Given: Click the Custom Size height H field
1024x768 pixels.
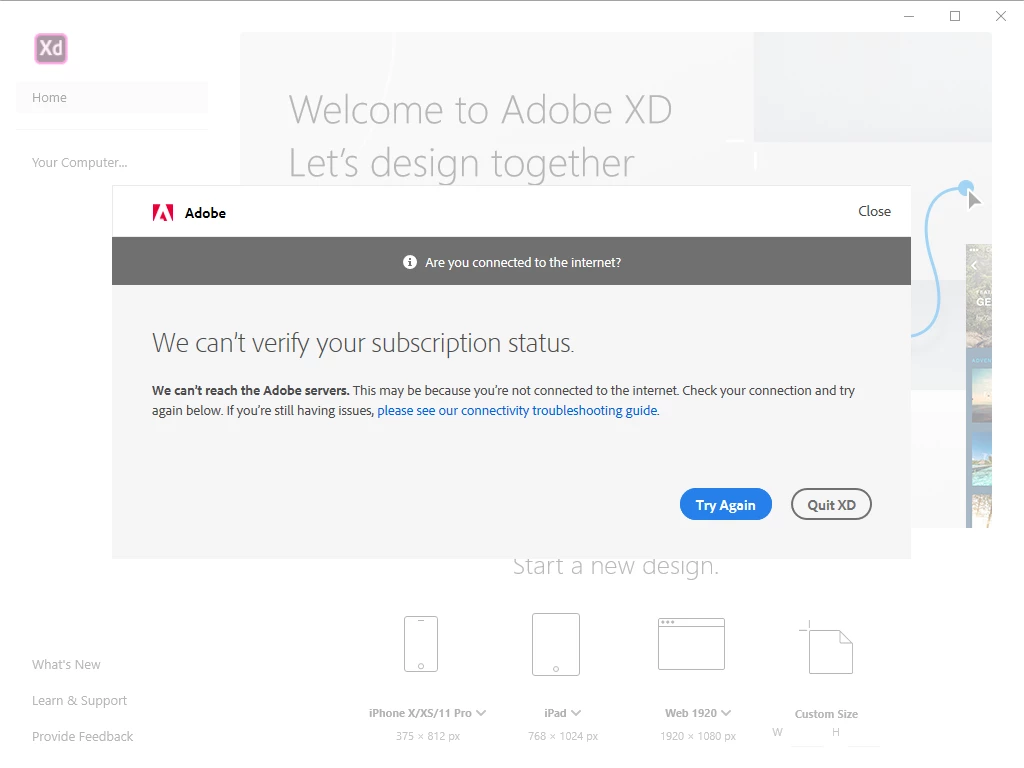Looking at the screenshot, I should [864, 733].
